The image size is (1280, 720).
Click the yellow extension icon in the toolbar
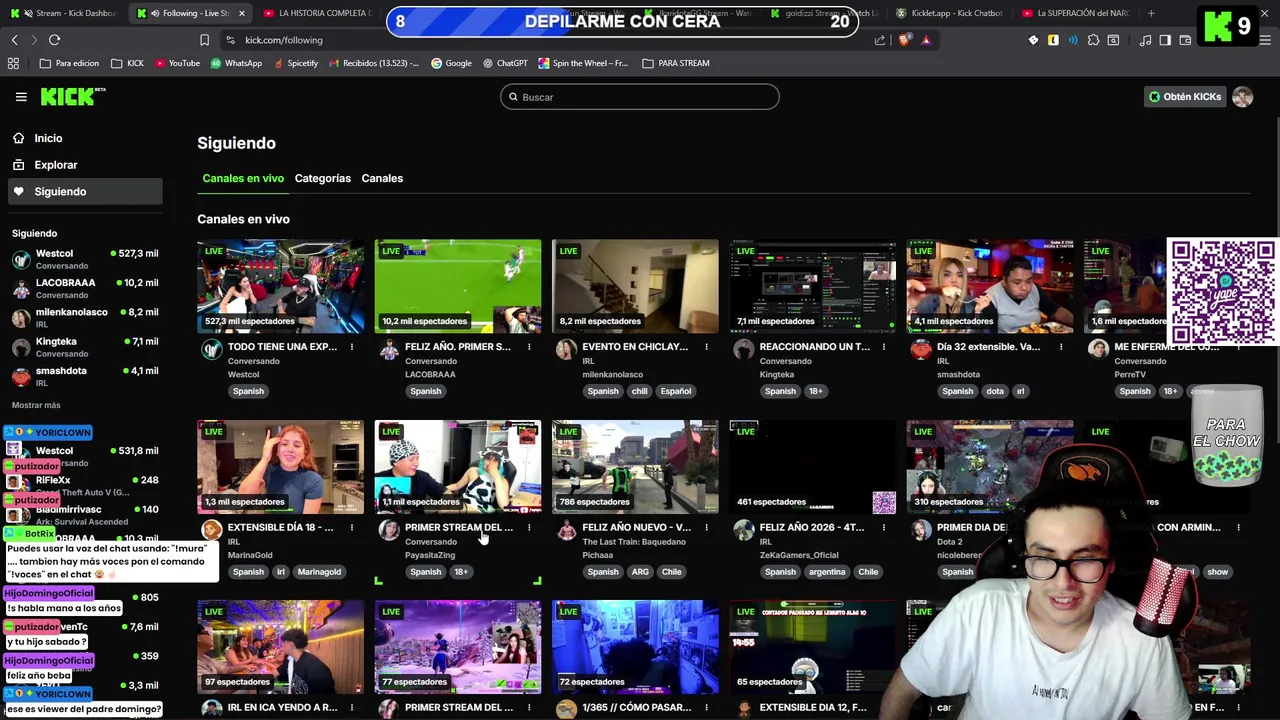point(1053,40)
